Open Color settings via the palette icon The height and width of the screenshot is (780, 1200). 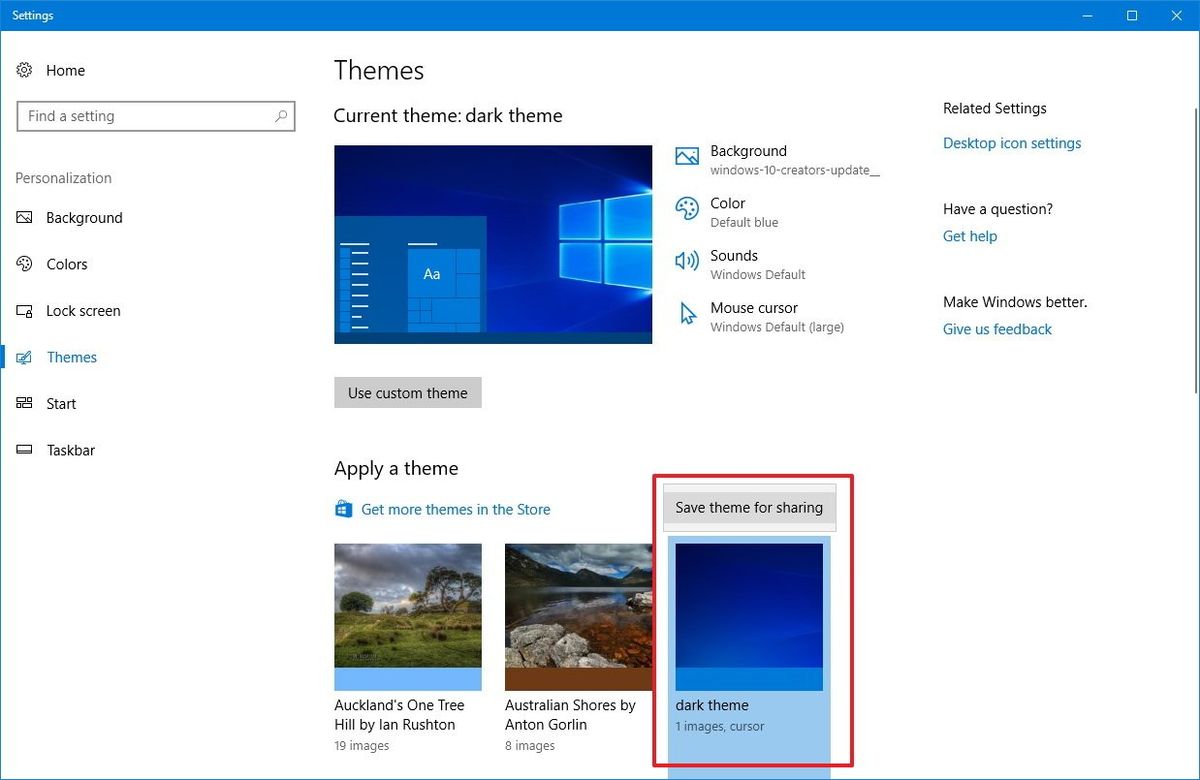[686, 209]
